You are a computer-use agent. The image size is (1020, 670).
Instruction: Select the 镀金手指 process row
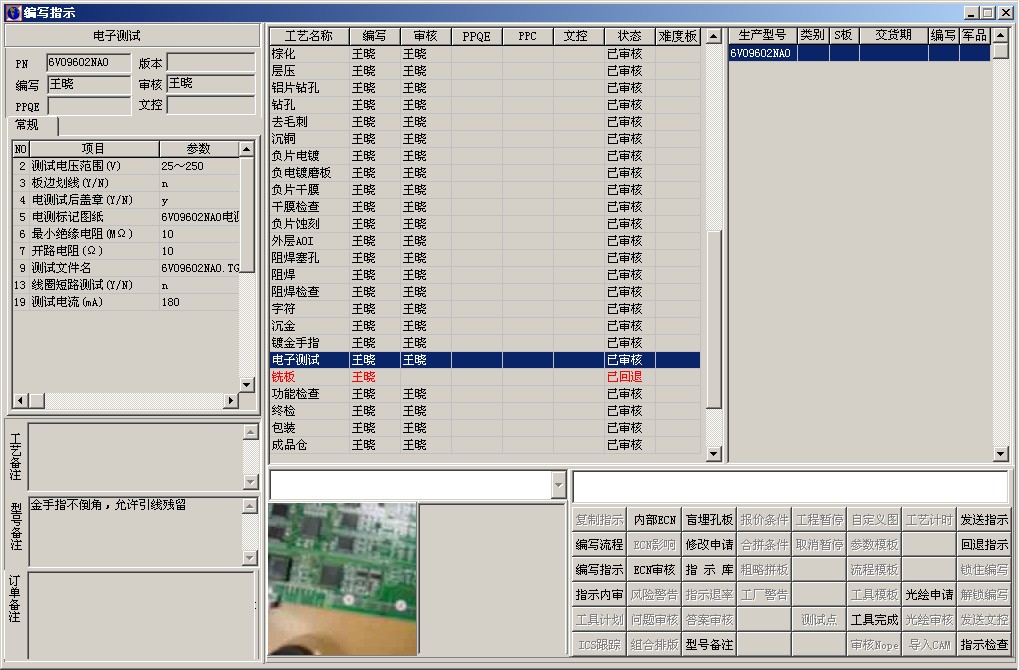[485, 343]
